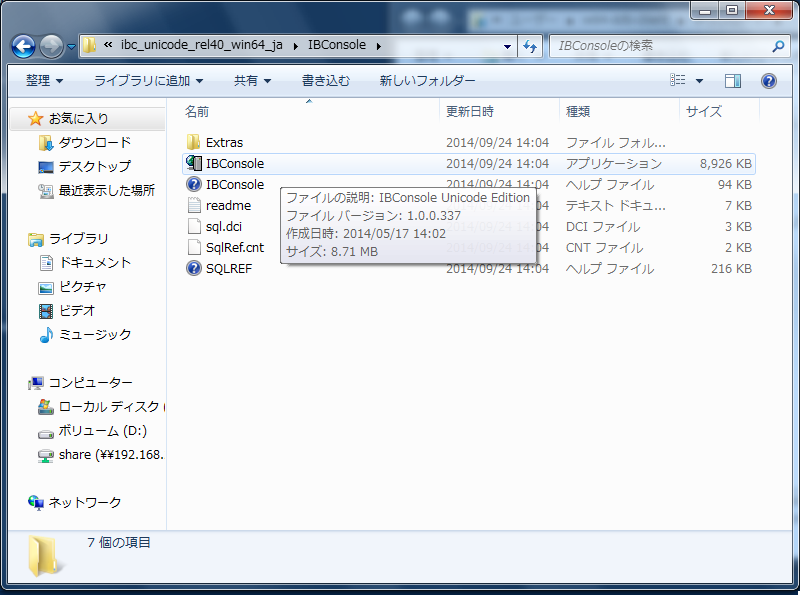The width and height of the screenshot is (800, 595).
Task: Click the star icon beside お気に入り
Action: (x=36, y=118)
